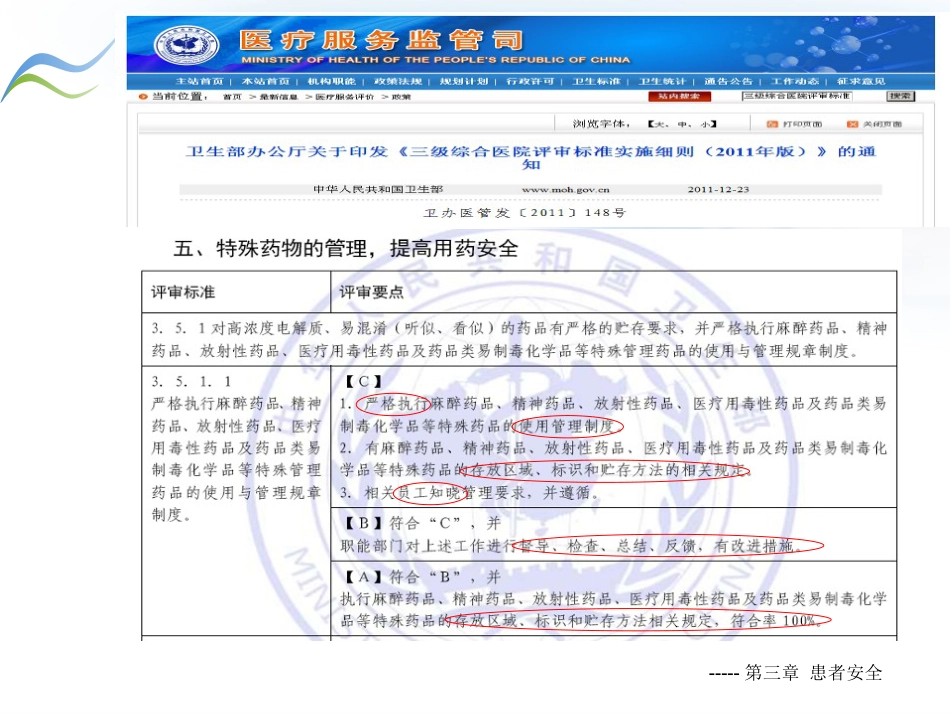
Task: Click the Ministry of Health emblem logo
Action: (x=186, y=44)
